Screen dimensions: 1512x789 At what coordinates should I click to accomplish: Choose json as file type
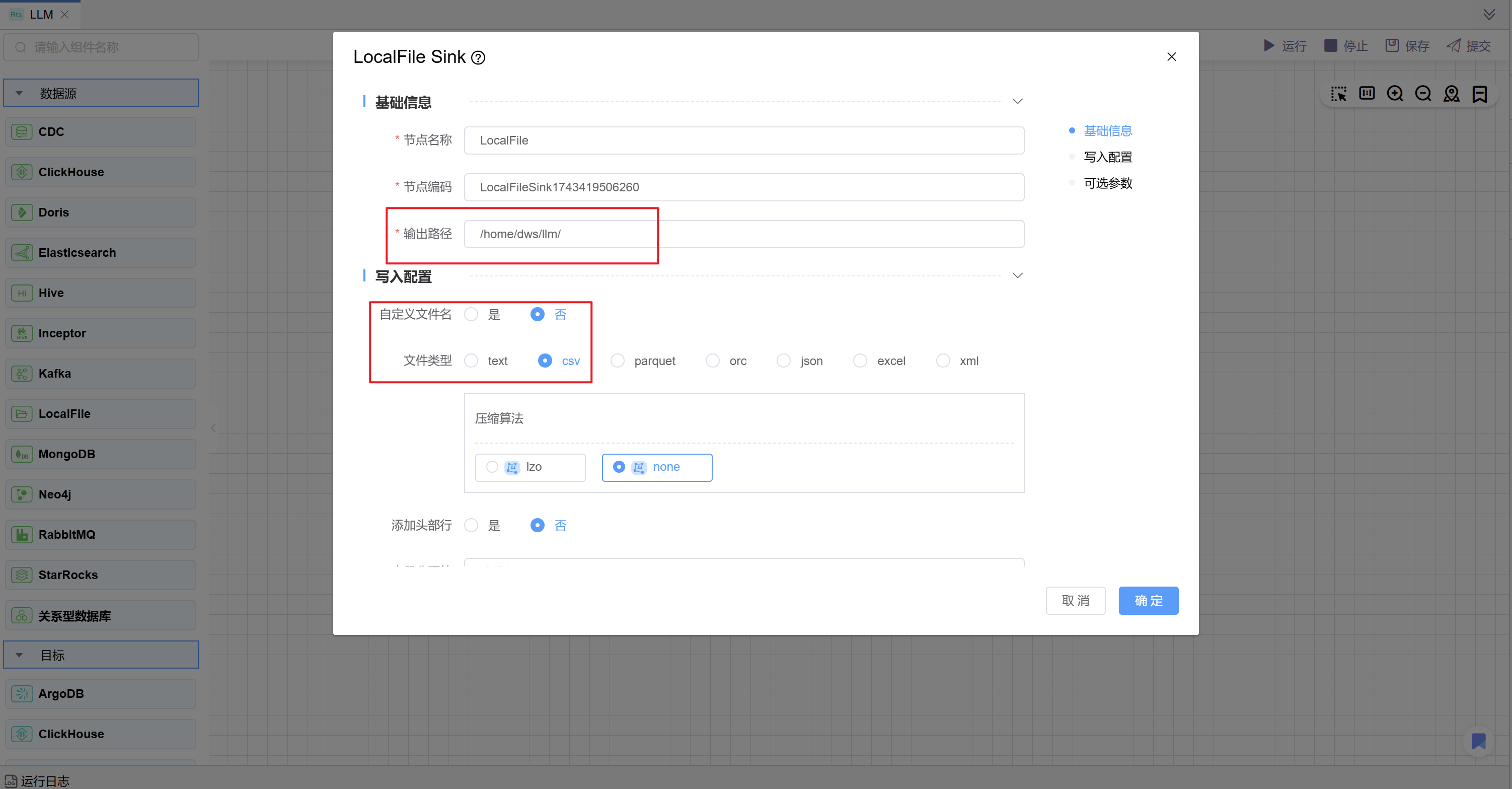[x=784, y=361]
